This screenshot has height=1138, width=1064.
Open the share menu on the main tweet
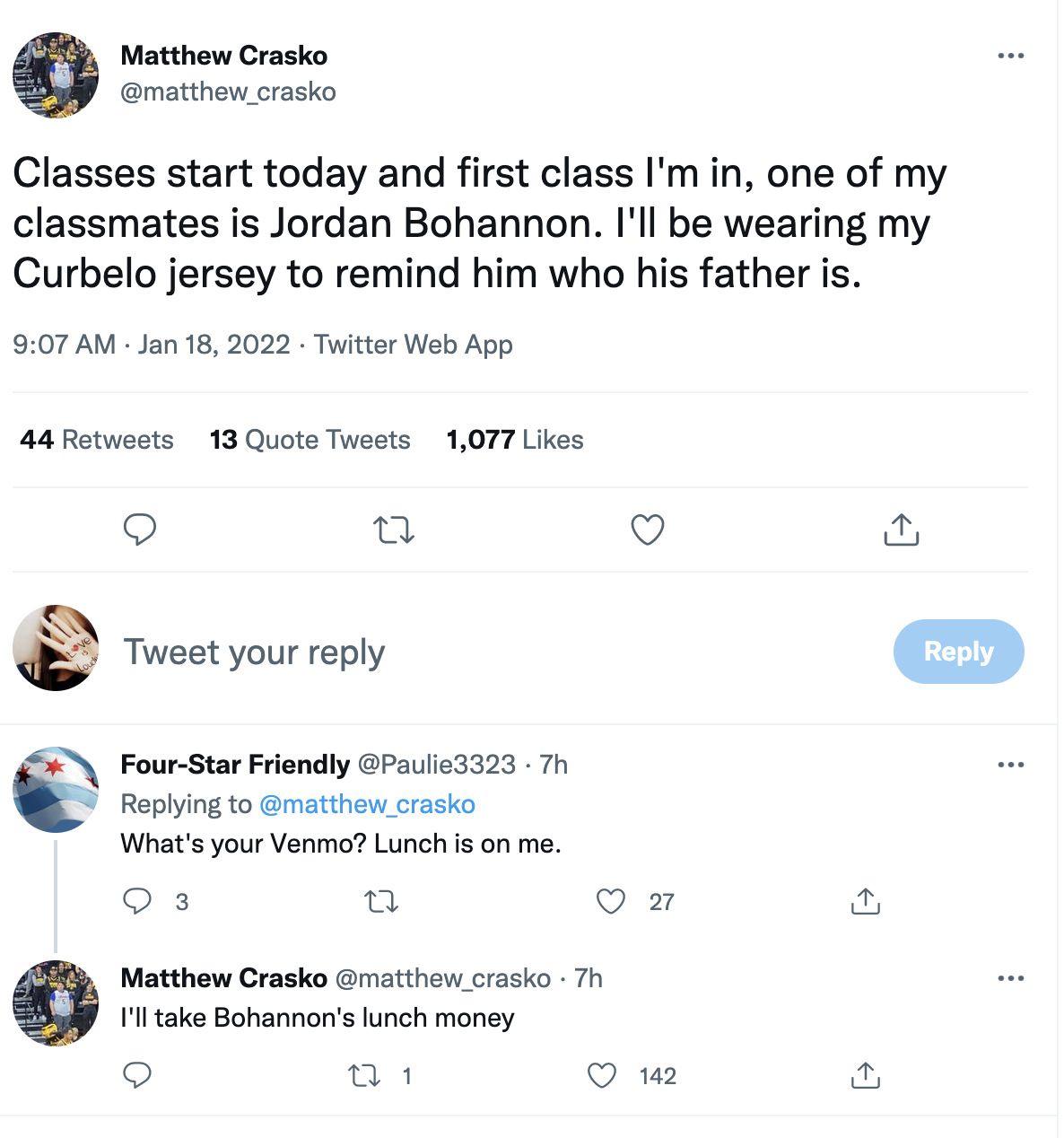[901, 530]
